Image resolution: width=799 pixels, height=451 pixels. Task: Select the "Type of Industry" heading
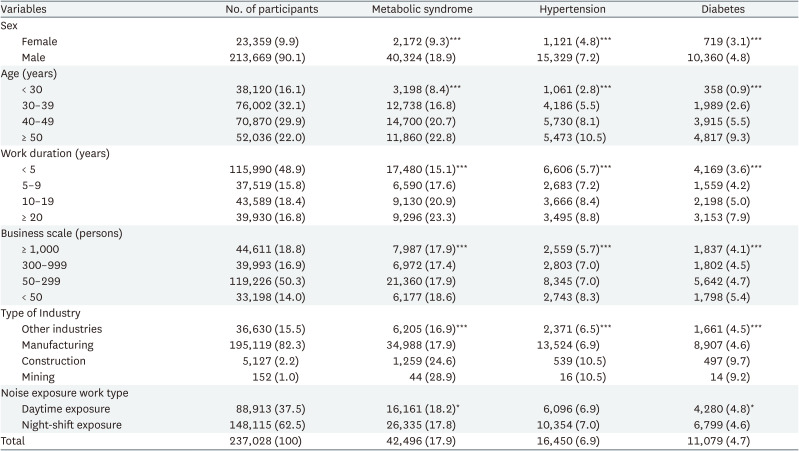(46, 312)
